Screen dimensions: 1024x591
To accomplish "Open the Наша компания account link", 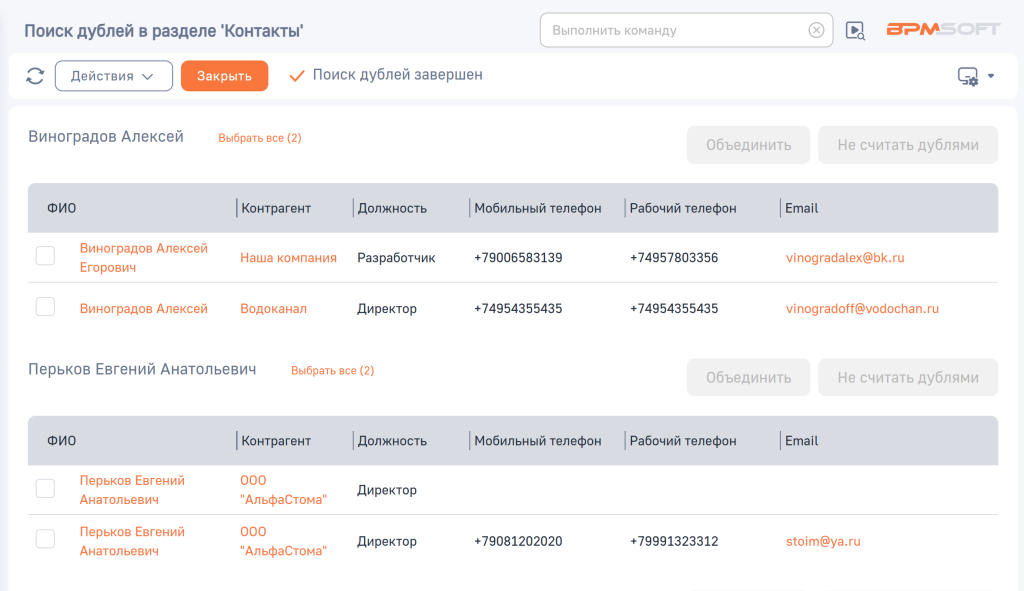I will tap(288, 258).
